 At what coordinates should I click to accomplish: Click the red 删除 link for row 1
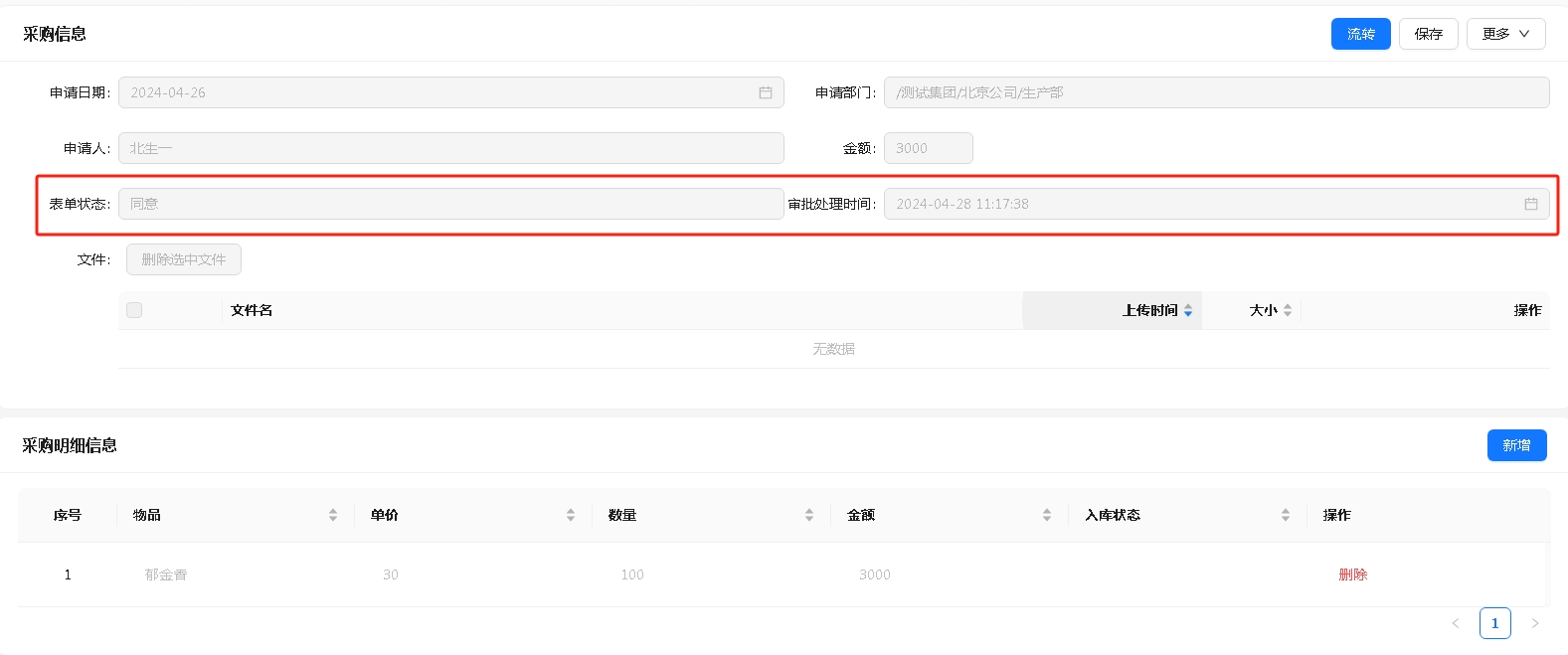1352,574
